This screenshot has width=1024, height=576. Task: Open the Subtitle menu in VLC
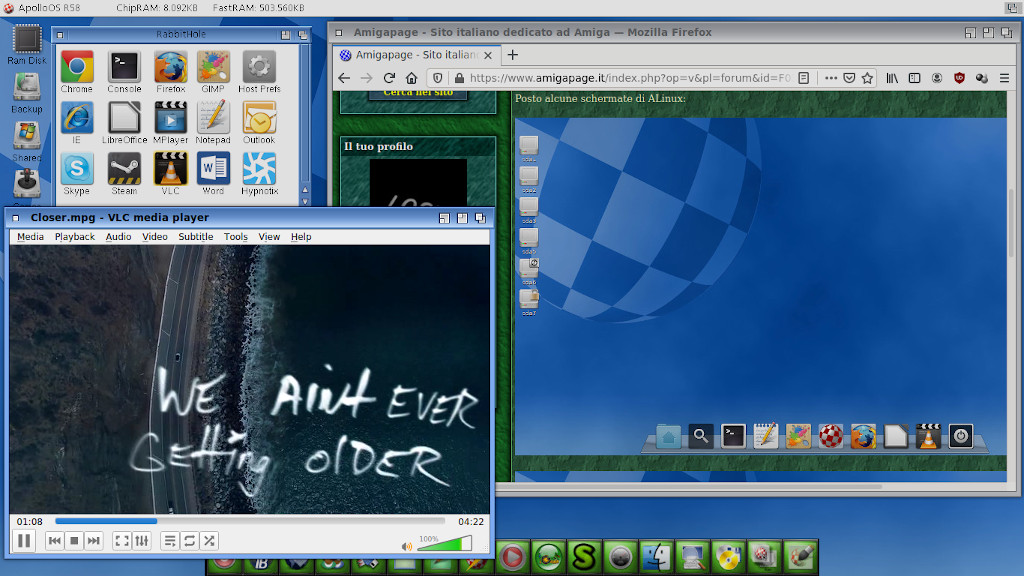[195, 237]
